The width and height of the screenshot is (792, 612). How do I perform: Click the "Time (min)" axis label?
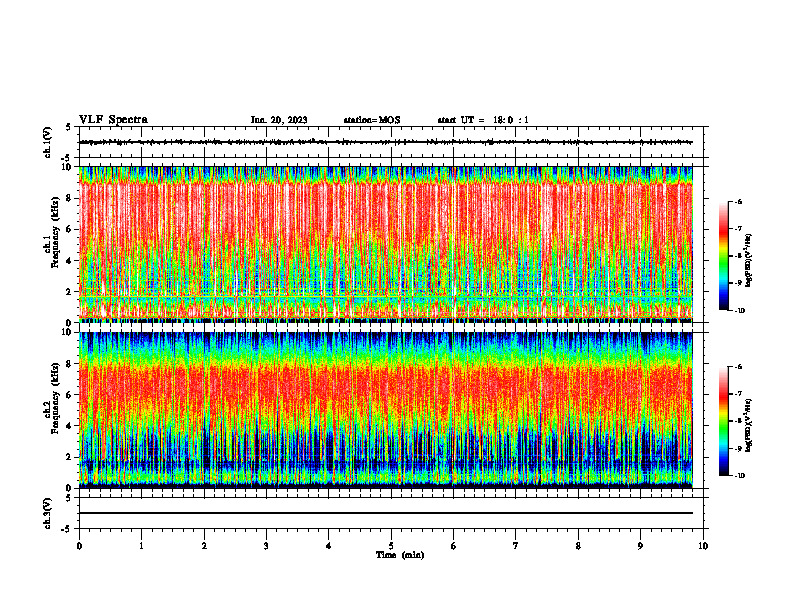(400, 555)
